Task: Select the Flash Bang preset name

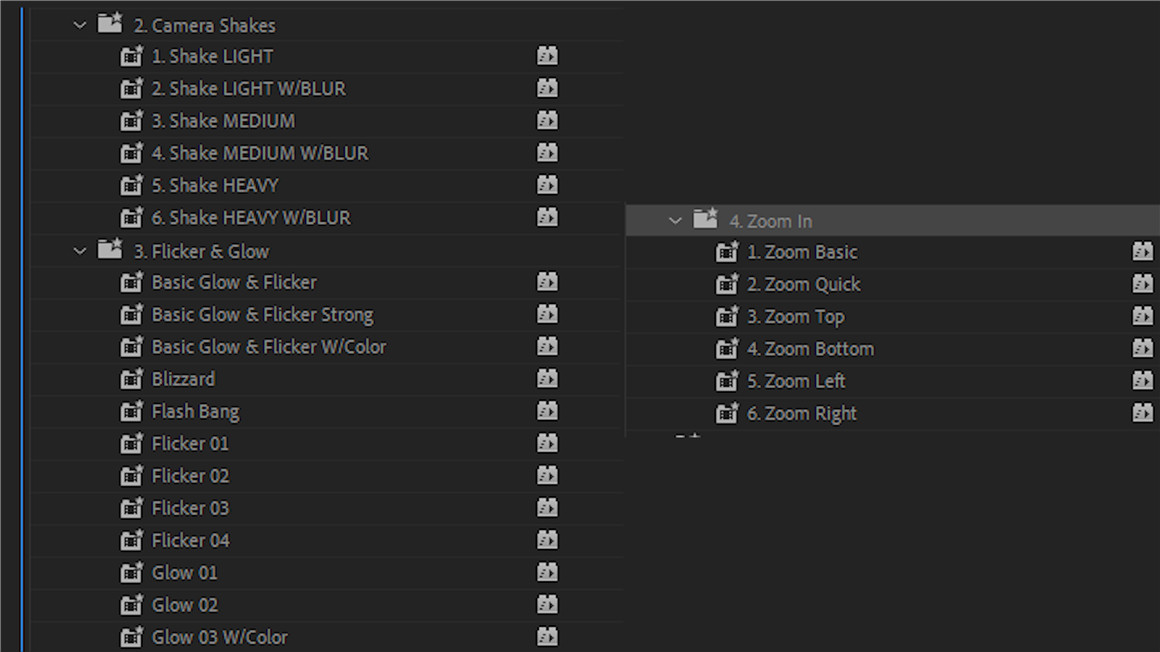Action: (195, 411)
